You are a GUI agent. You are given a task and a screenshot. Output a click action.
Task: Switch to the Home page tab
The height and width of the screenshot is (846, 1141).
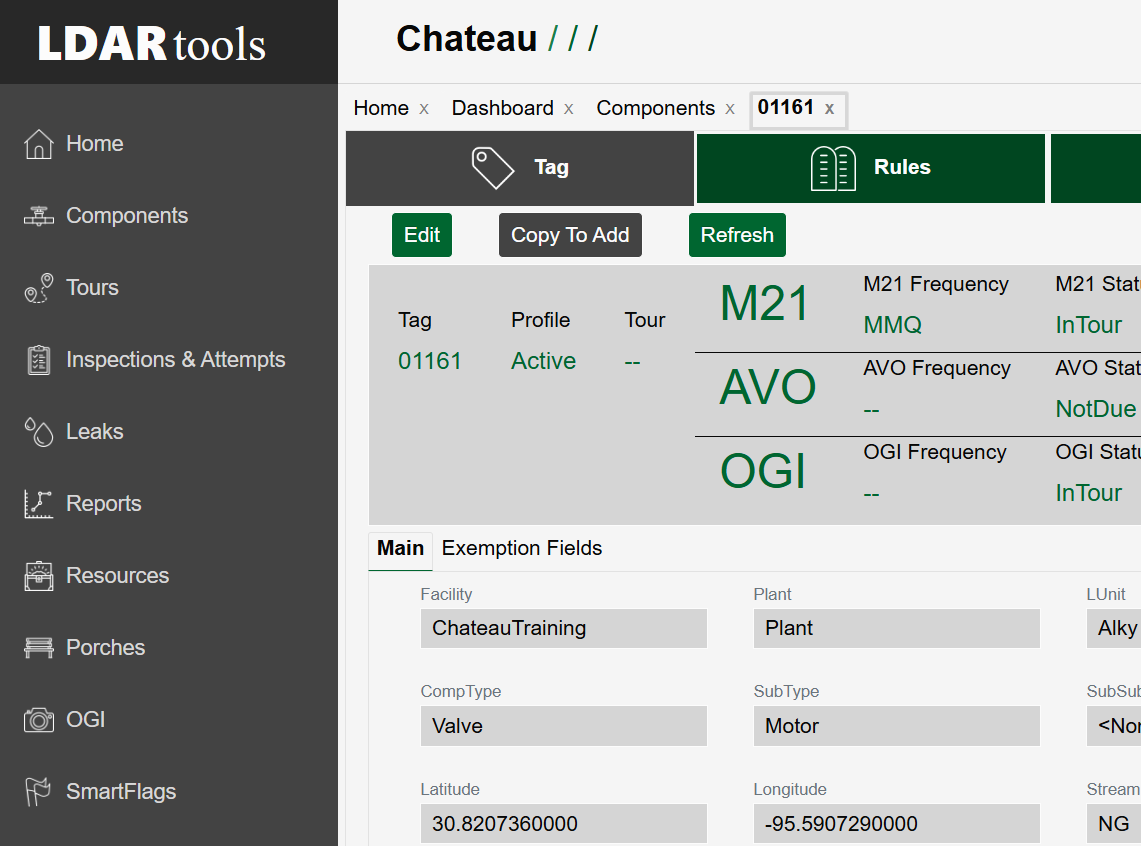pyautogui.click(x=381, y=108)
